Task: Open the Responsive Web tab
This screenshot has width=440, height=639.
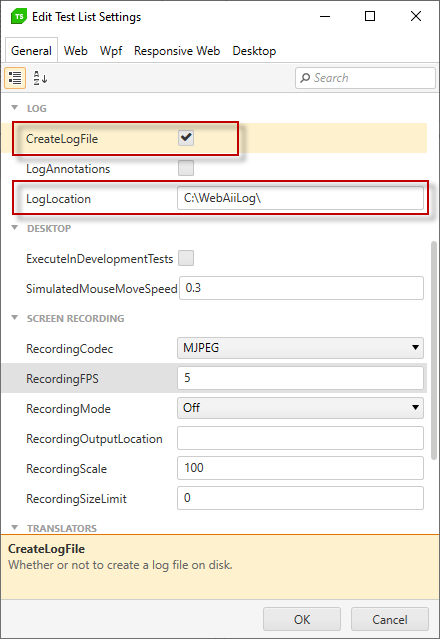Action: (x=177, y=51)
